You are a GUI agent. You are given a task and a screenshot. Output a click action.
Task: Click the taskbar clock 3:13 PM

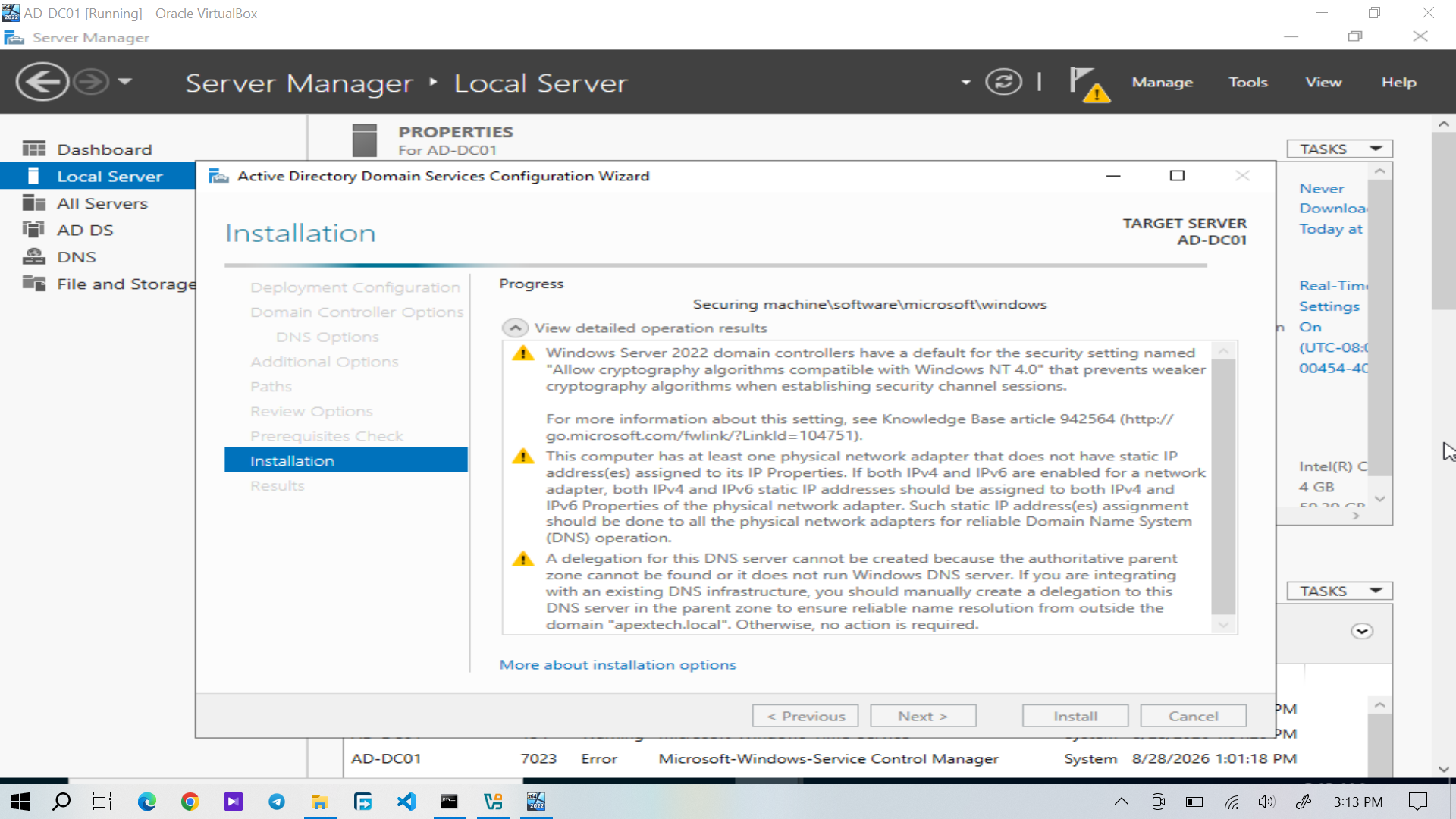point(1357,802)
